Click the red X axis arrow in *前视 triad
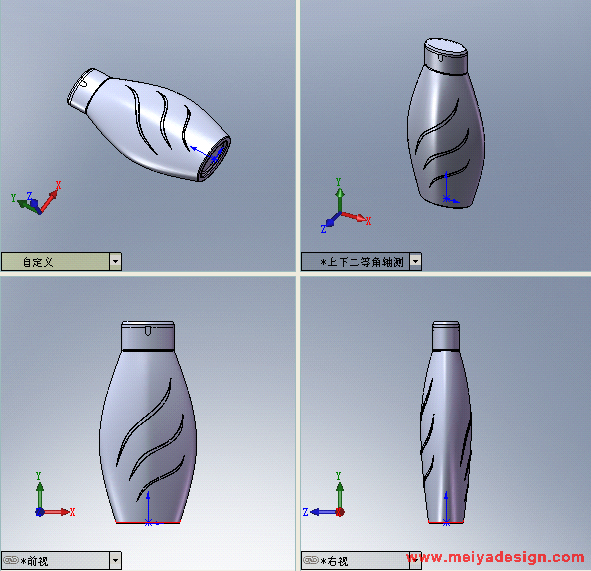This screenshot has width=591, height=571. pyautogui.click(x=57, y=512)
